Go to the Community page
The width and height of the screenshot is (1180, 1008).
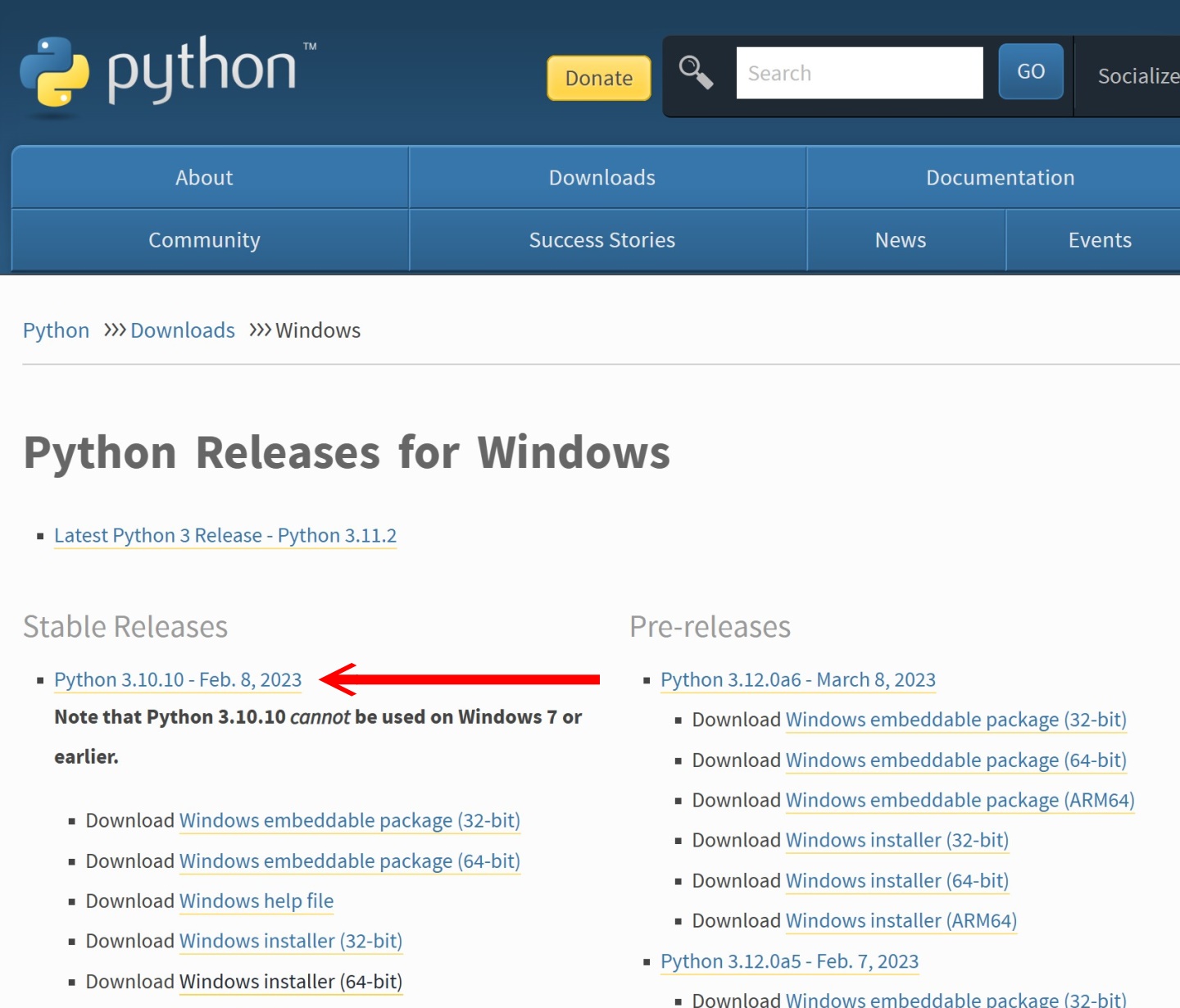pyautogui.click(x=204, y=239)
